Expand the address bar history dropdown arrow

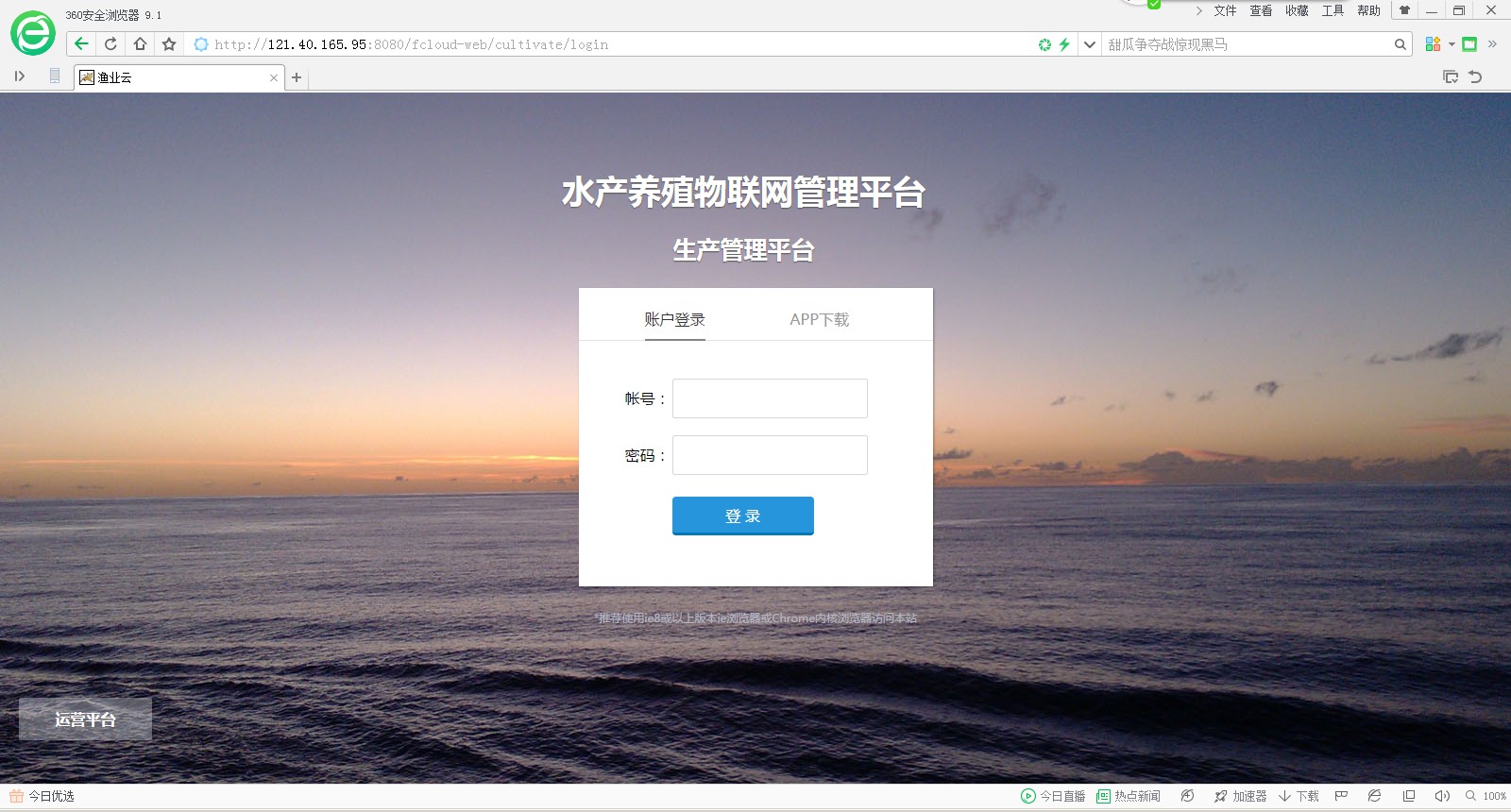pyautogui.click(x=1089, y=44)
